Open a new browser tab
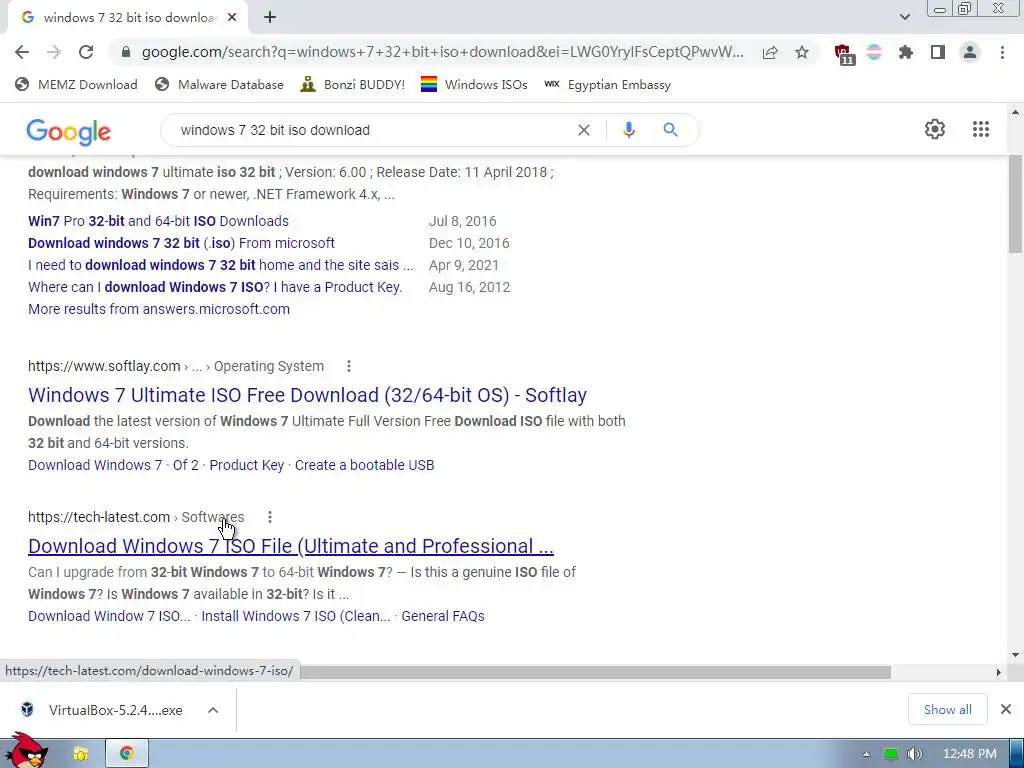This screenshot has height=768, width=1024. 270,18
